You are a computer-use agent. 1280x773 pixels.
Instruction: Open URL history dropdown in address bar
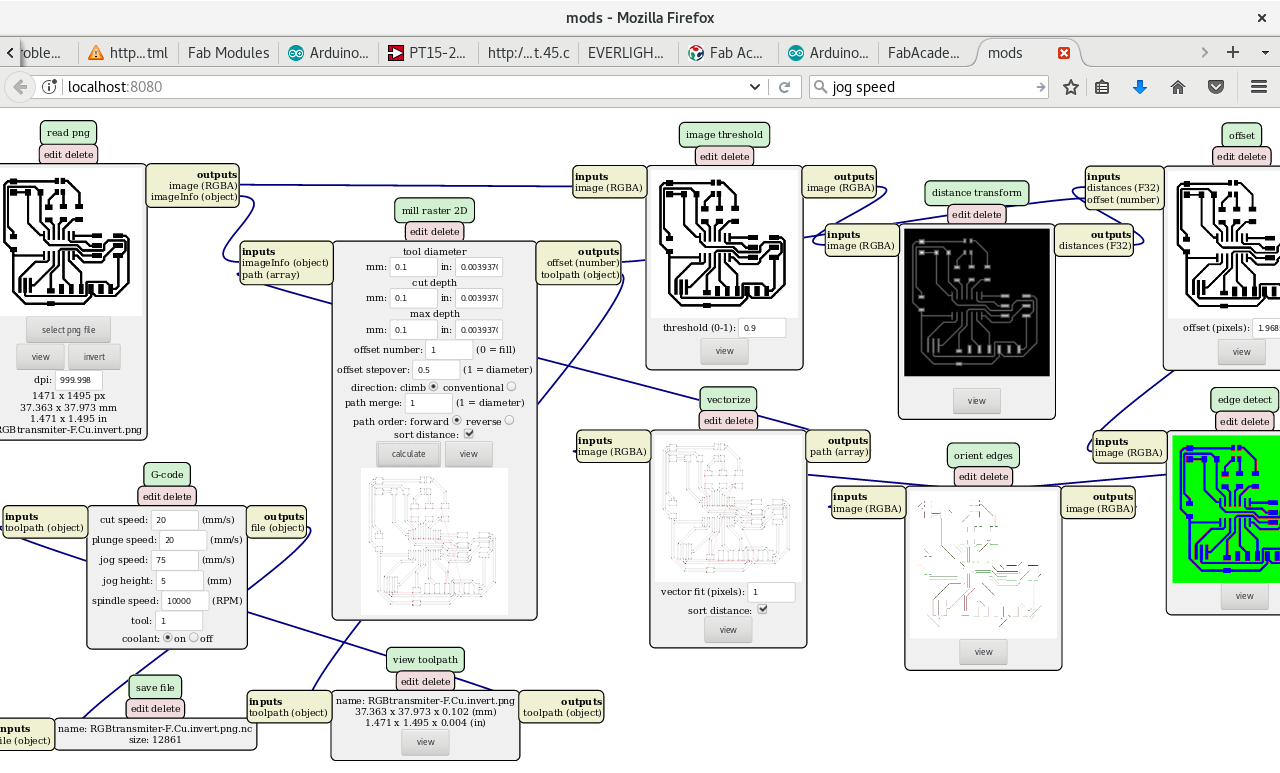click(x=755, y=87)
